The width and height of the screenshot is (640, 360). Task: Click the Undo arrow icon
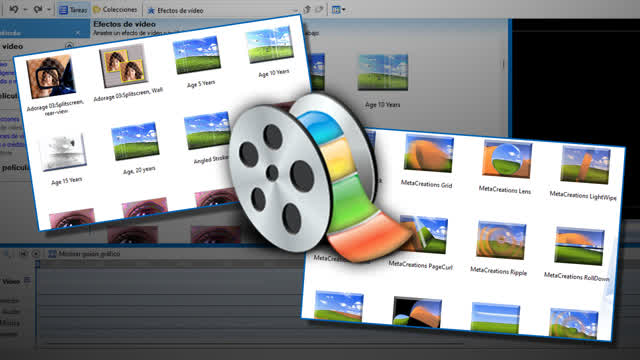[x=13, y=9]
